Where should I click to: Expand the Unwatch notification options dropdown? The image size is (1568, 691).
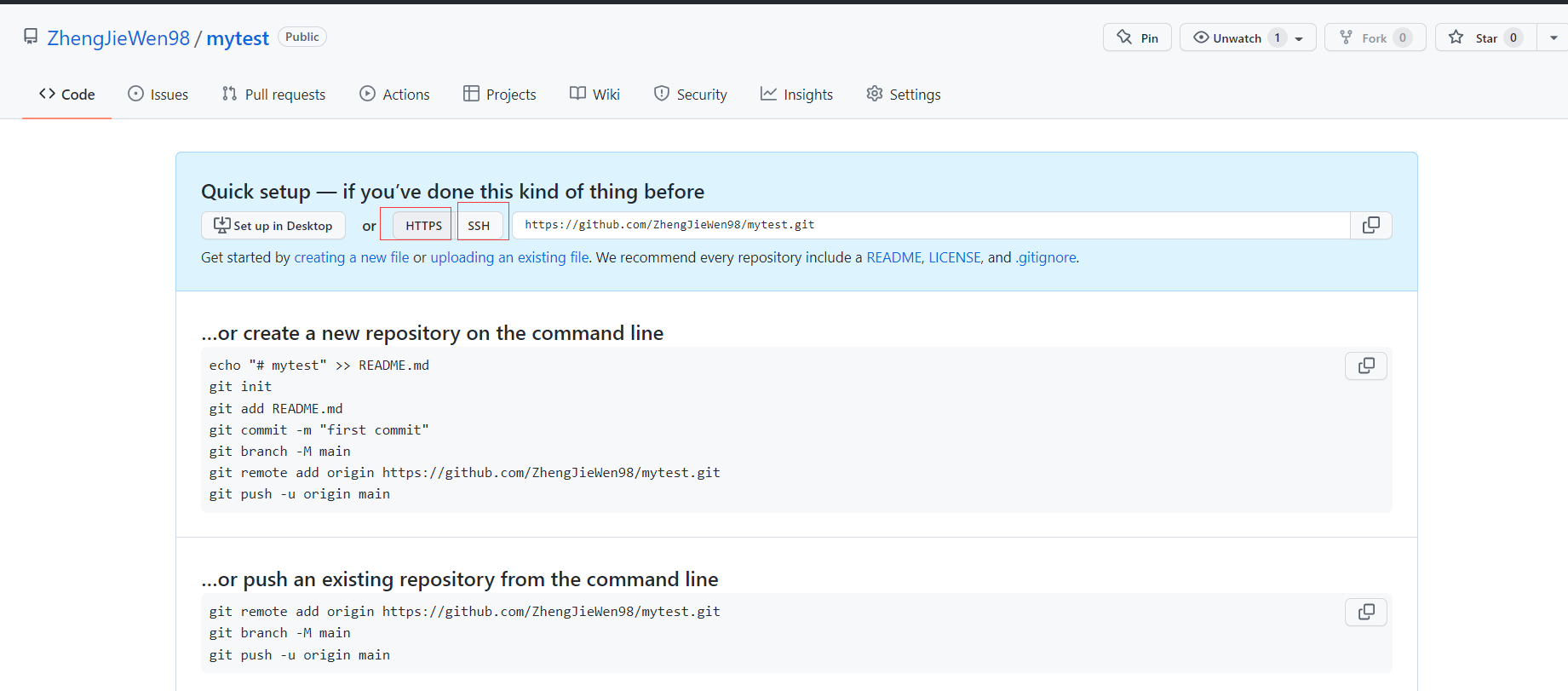point(1299,38)
